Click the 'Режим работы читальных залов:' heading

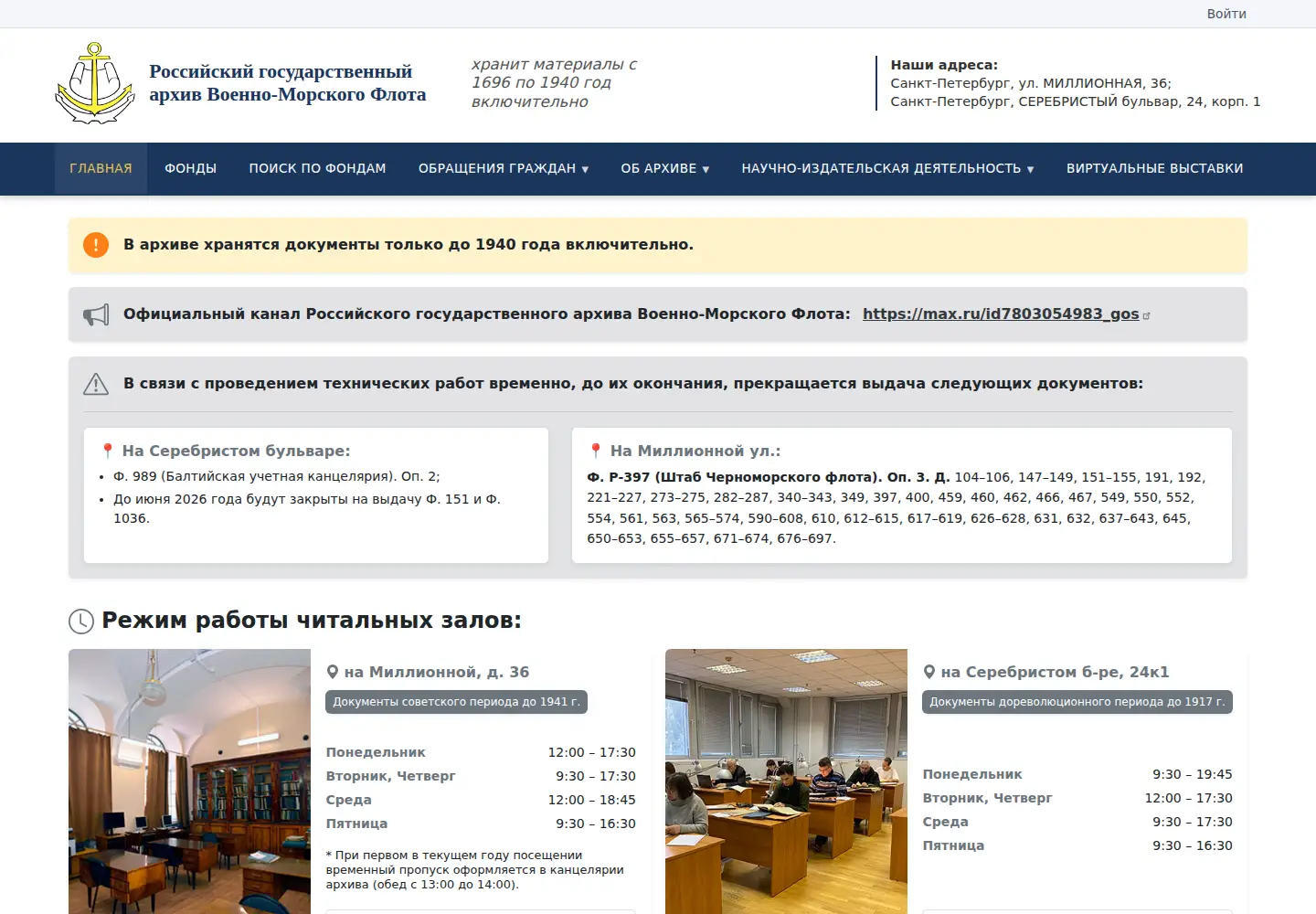(x=312, y=621)
